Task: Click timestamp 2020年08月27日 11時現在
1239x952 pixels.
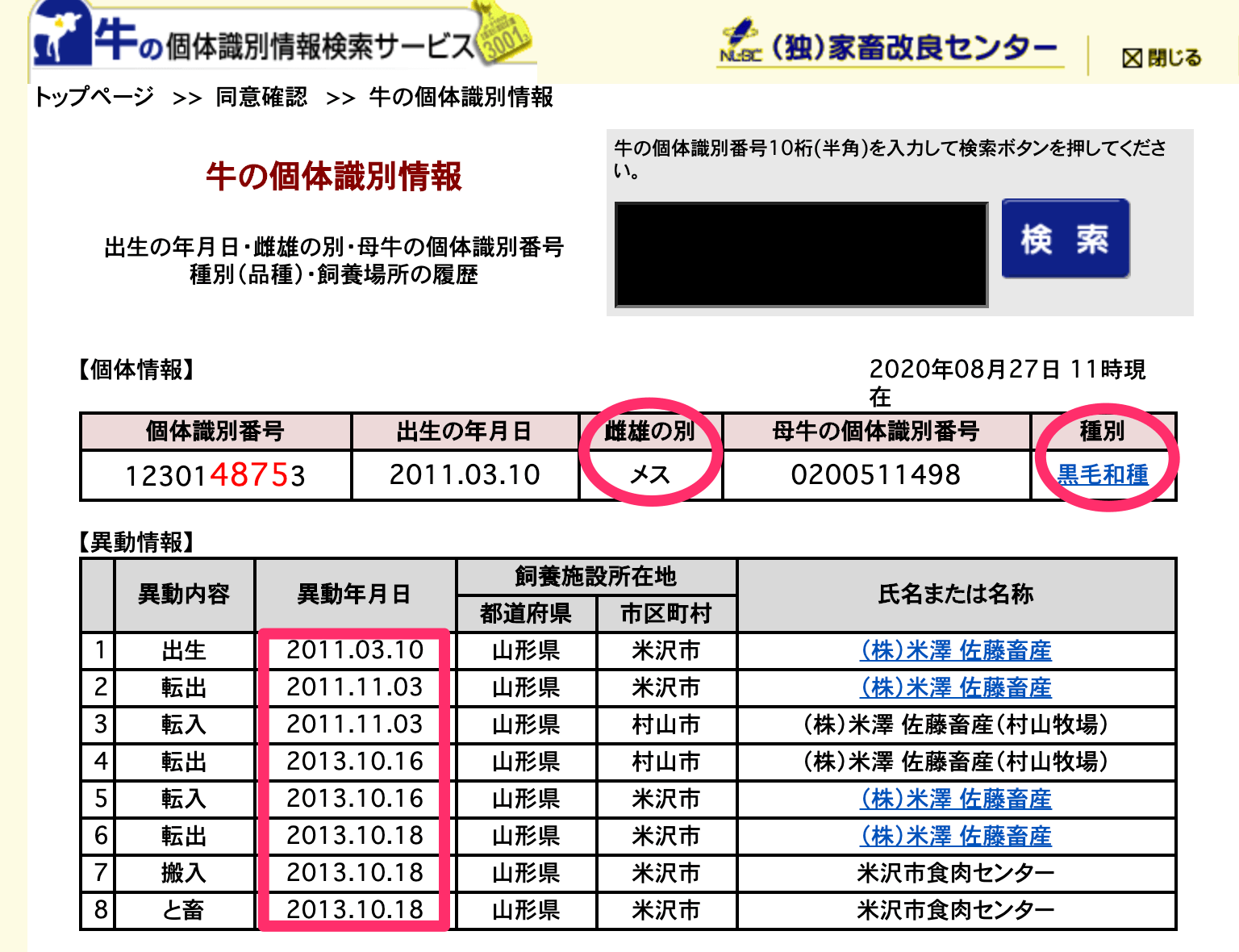Action: coord(1007,382)
